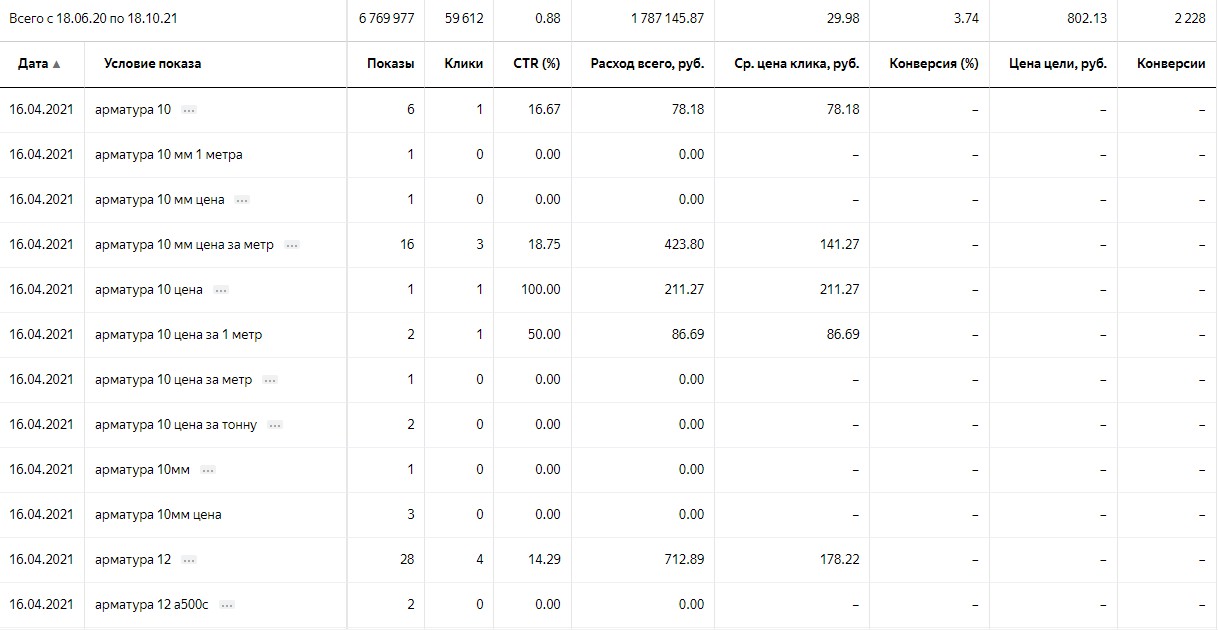The height and width of the screenshot is (630, 1218).
Task: Open the ellipsis for «арматура 12 а500с»
Action: 226,605
